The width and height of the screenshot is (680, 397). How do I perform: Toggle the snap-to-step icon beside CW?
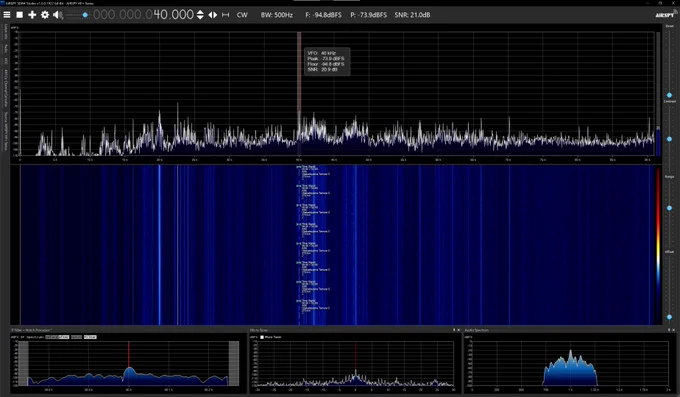226,15
